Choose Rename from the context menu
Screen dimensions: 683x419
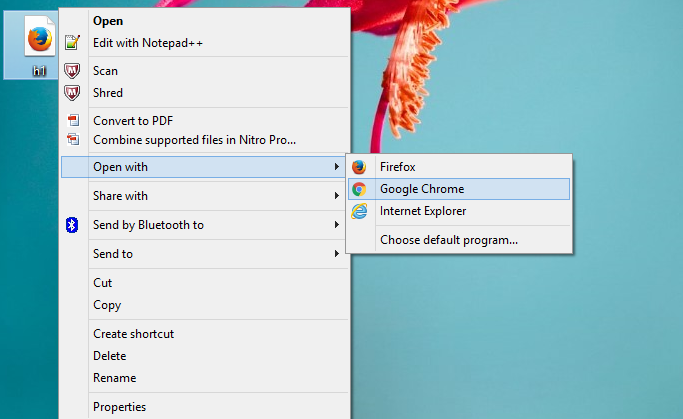point(205,378)
